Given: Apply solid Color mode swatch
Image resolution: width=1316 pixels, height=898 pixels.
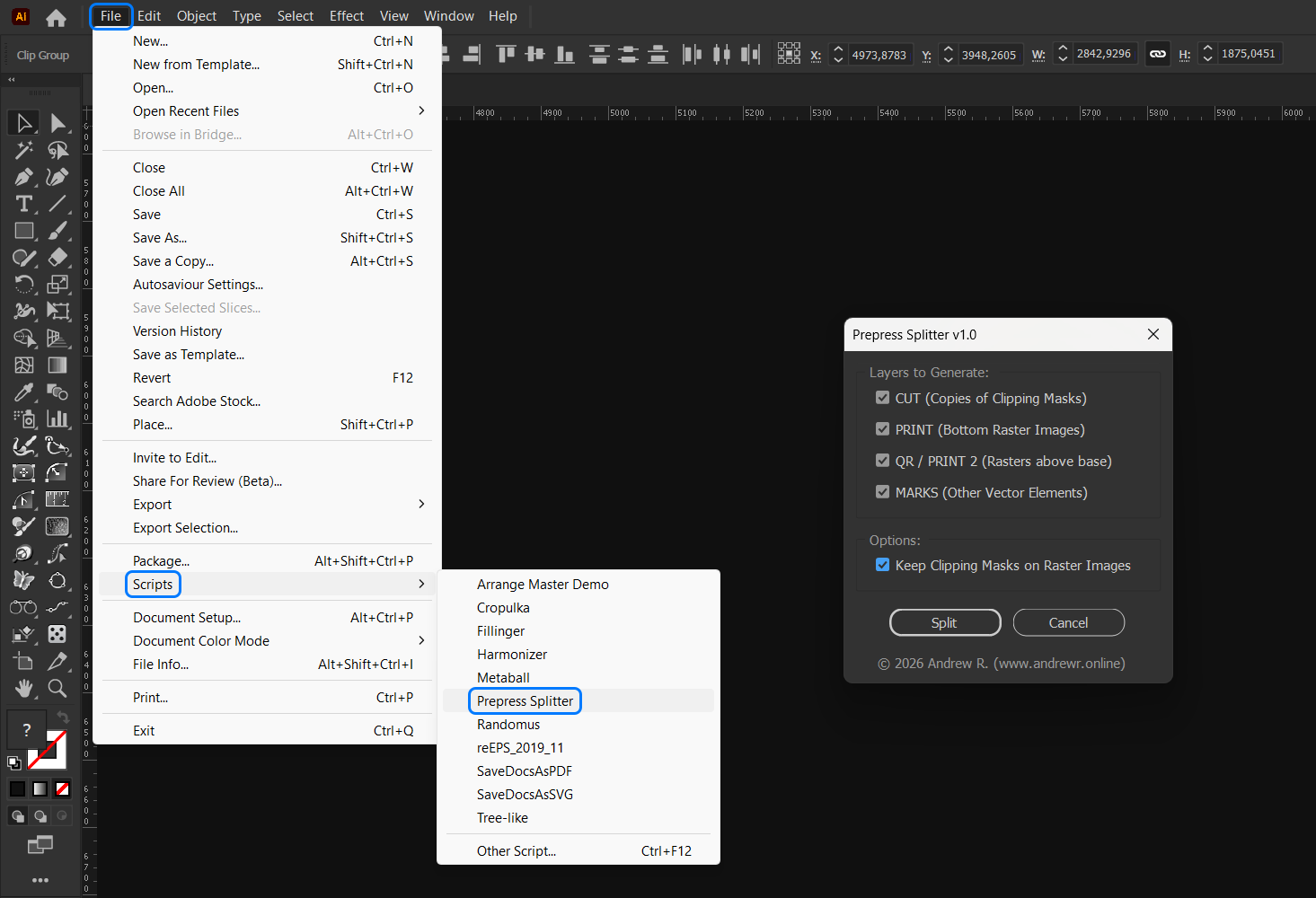Looking at the screenshot, I should tap(17, 789).
